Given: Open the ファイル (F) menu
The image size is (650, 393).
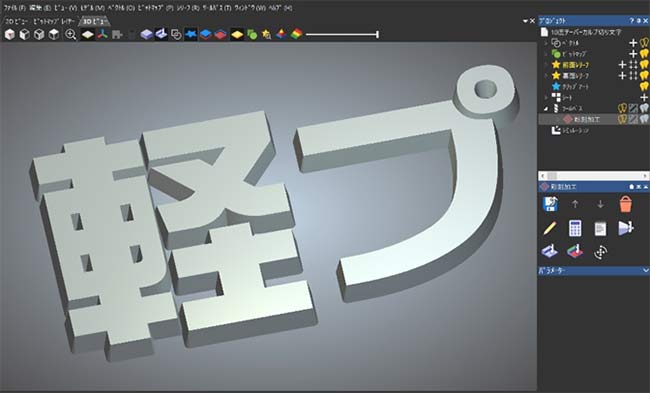Looking at the screenshot, I should (x=15, y=8).
